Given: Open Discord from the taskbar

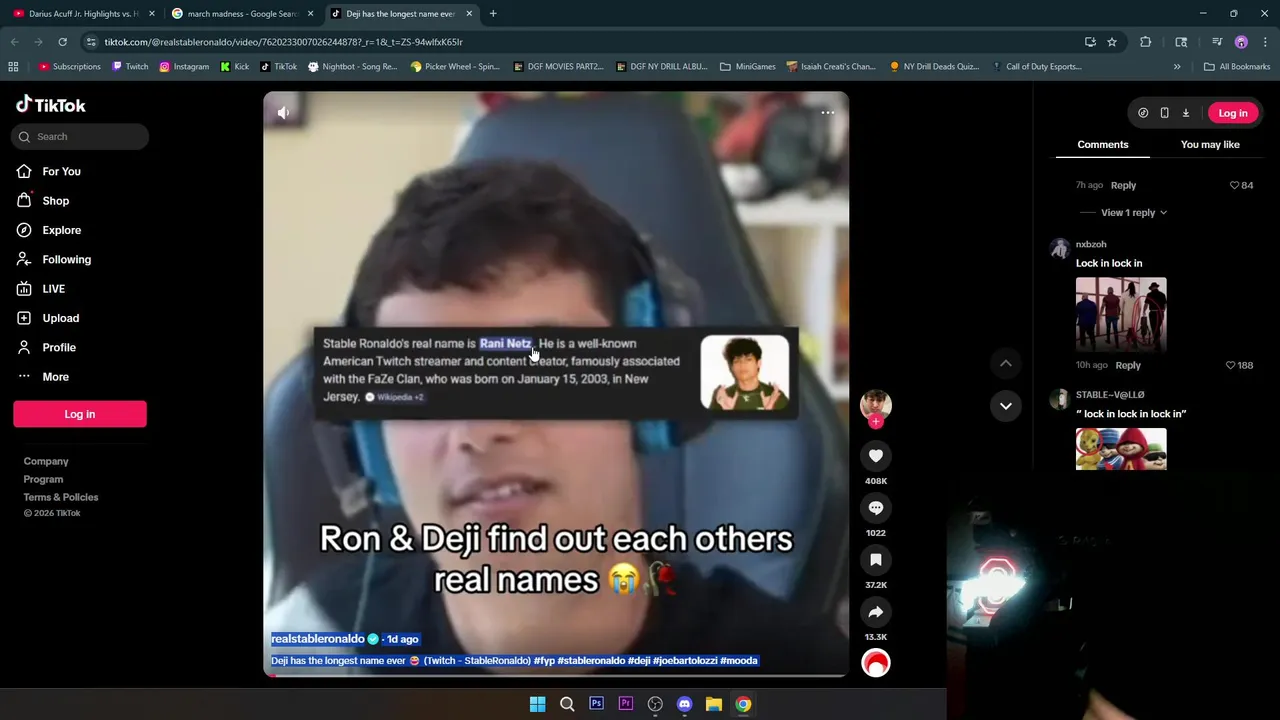Looking at the screenshot, I should (x=684, y=704).
